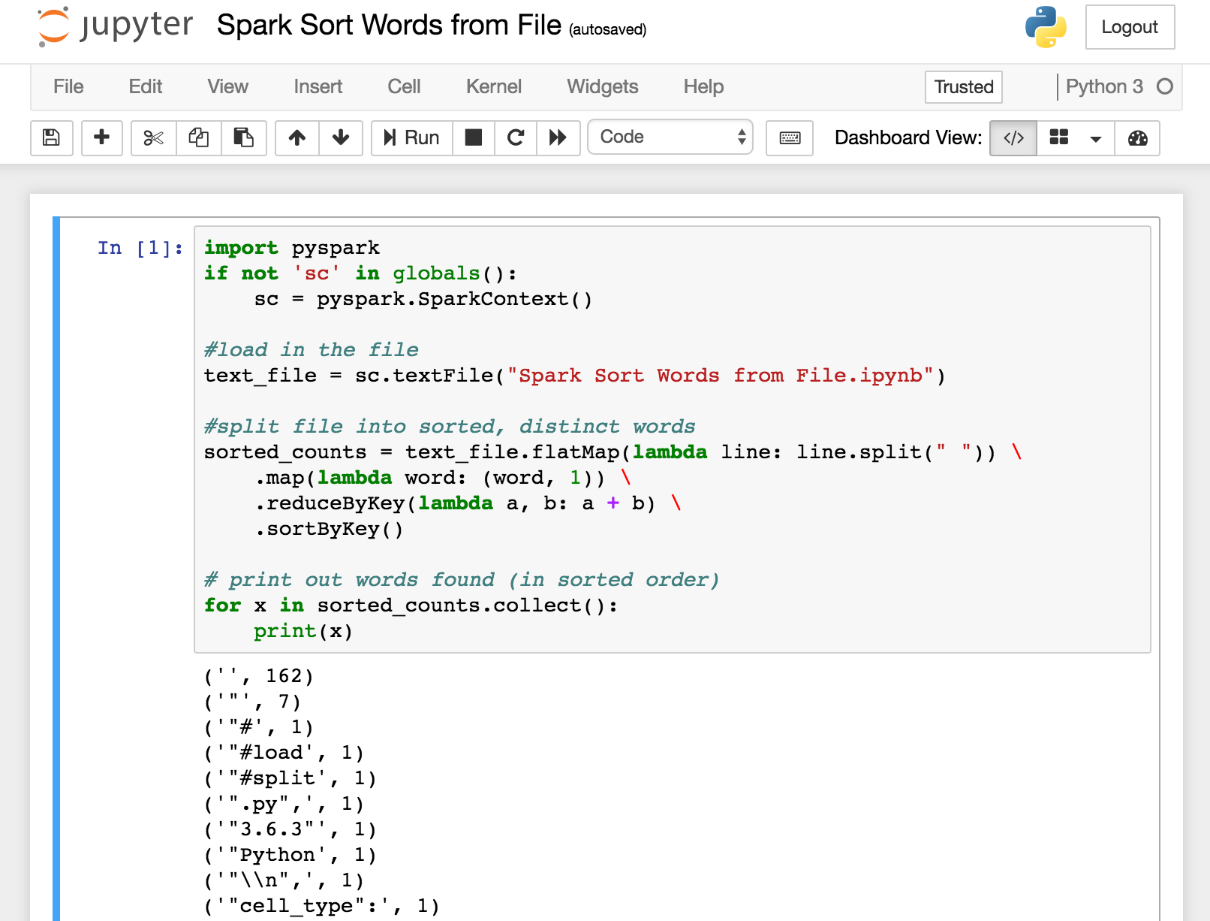Click the '.reduceByKey' code line

point(468,503)
